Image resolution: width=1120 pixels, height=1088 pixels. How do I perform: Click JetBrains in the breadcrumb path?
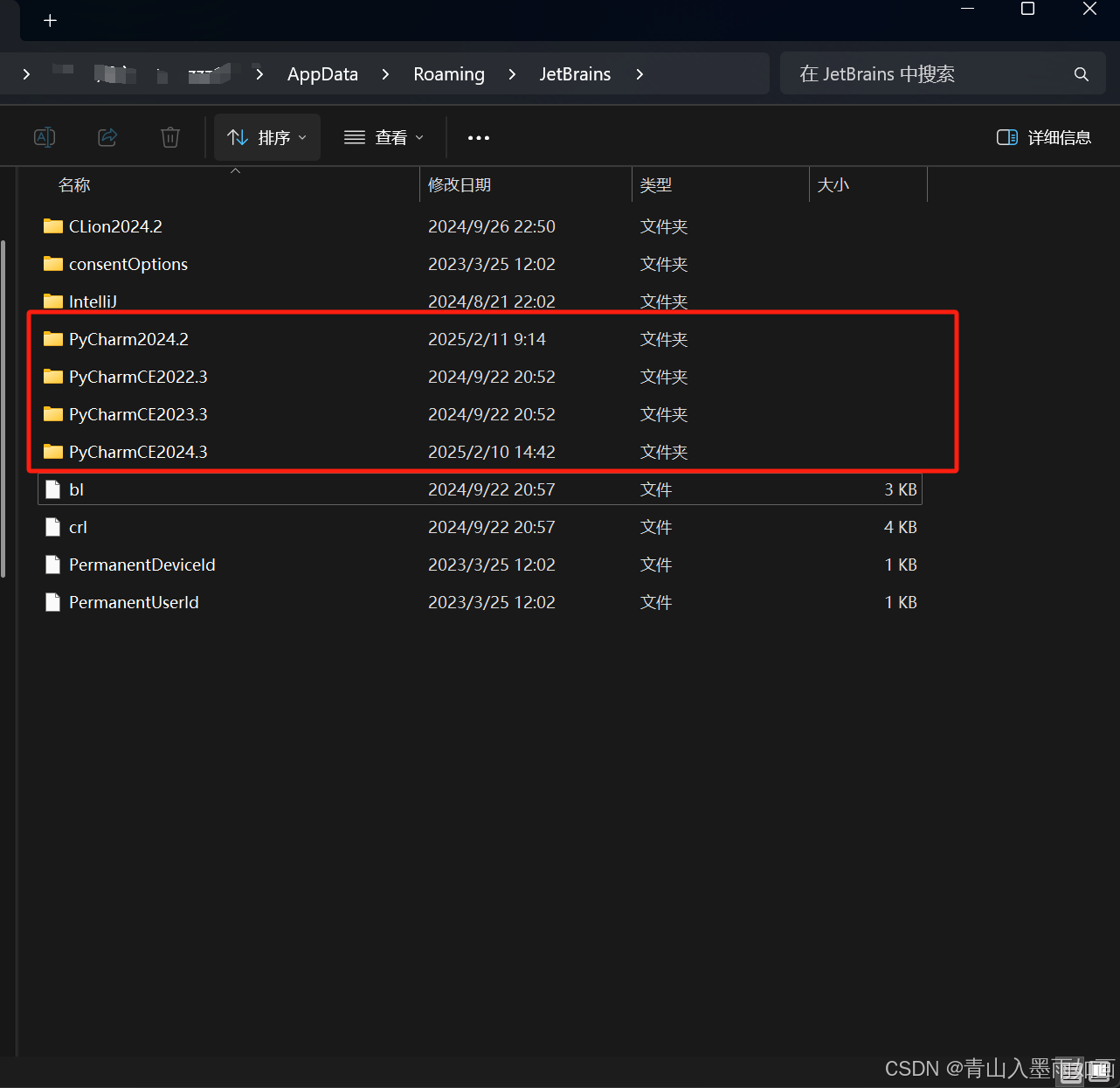575,74
